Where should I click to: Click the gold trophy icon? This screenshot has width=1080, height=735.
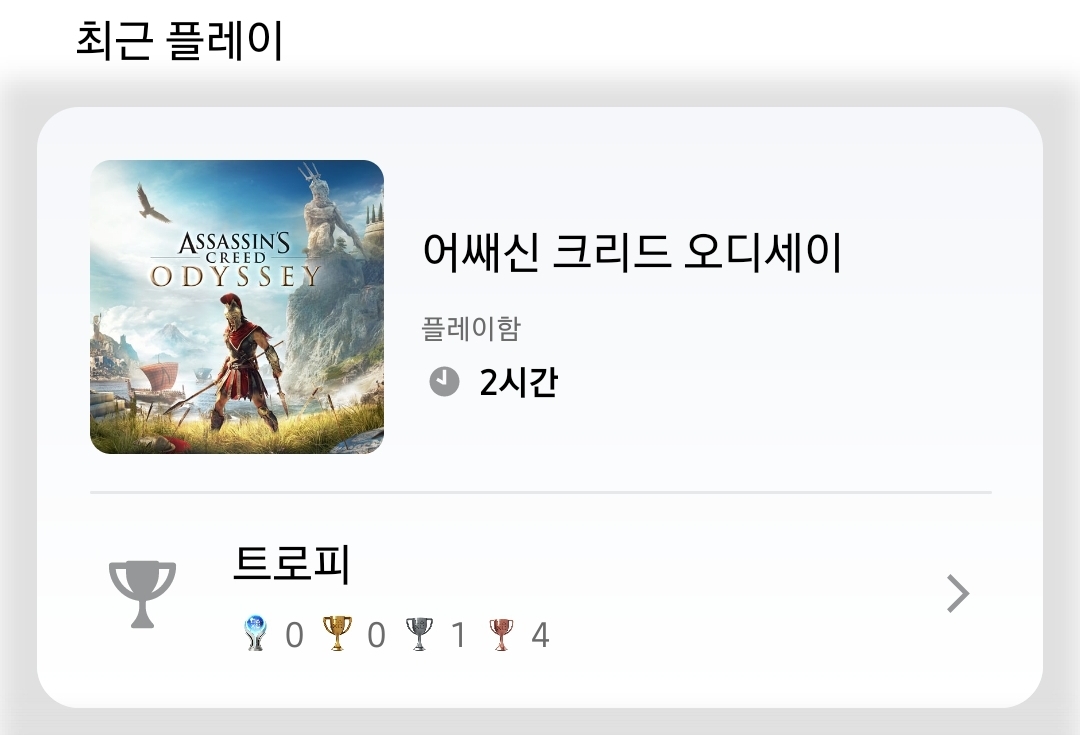pos(337,633)
